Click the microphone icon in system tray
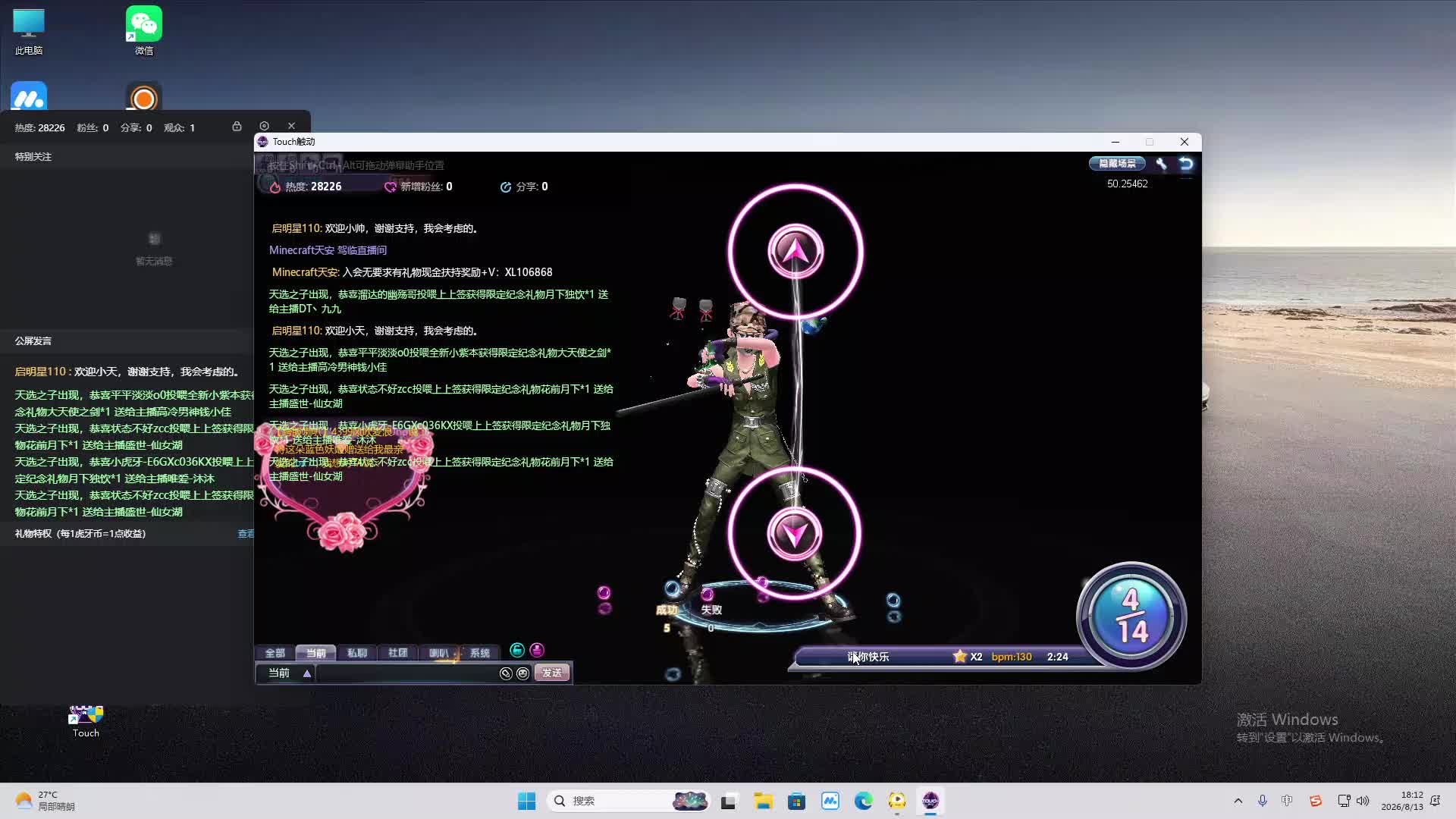Viewport: 1456px width, 819px height. click(1263, 801)
